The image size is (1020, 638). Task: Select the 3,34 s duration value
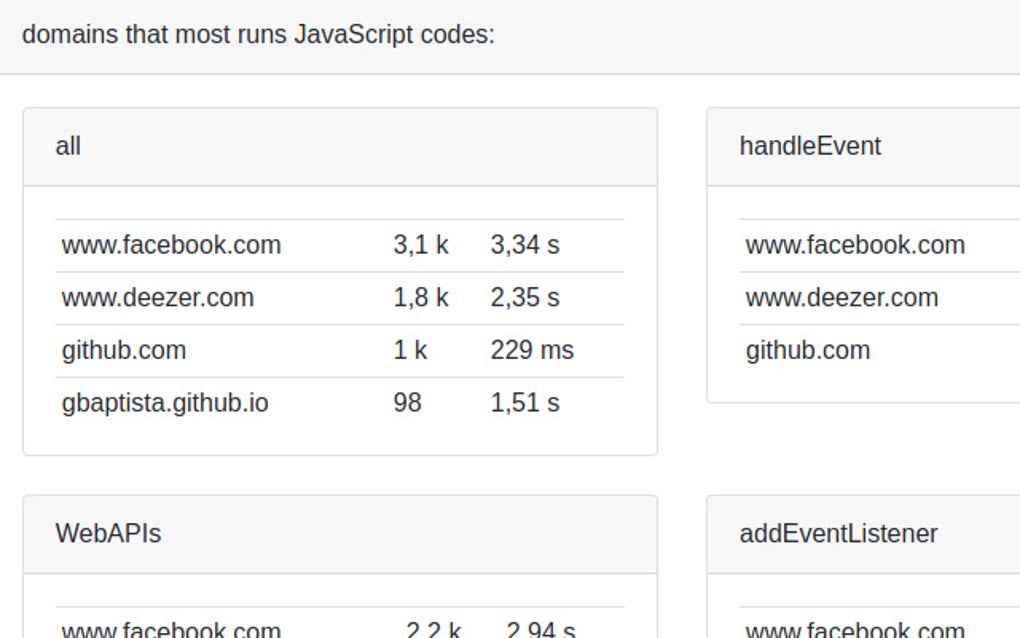[x=524, y=245]
